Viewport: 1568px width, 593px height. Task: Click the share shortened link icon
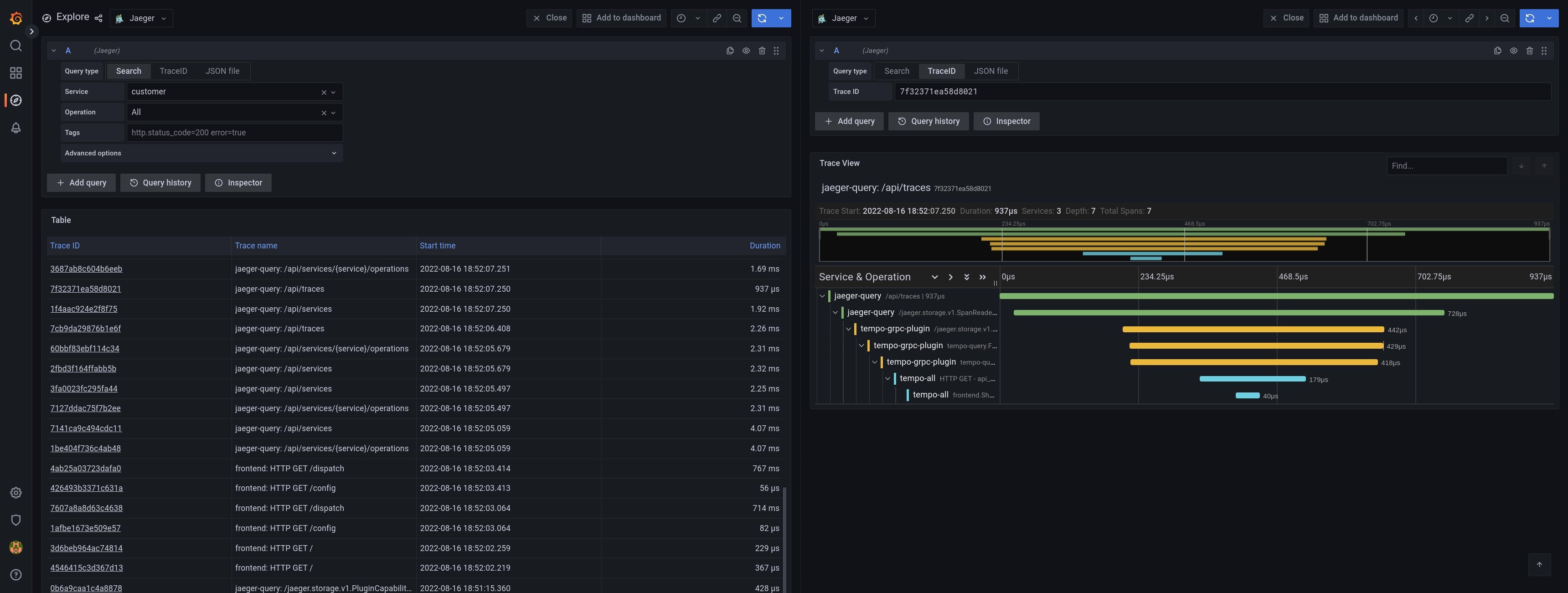coord(717,18)
